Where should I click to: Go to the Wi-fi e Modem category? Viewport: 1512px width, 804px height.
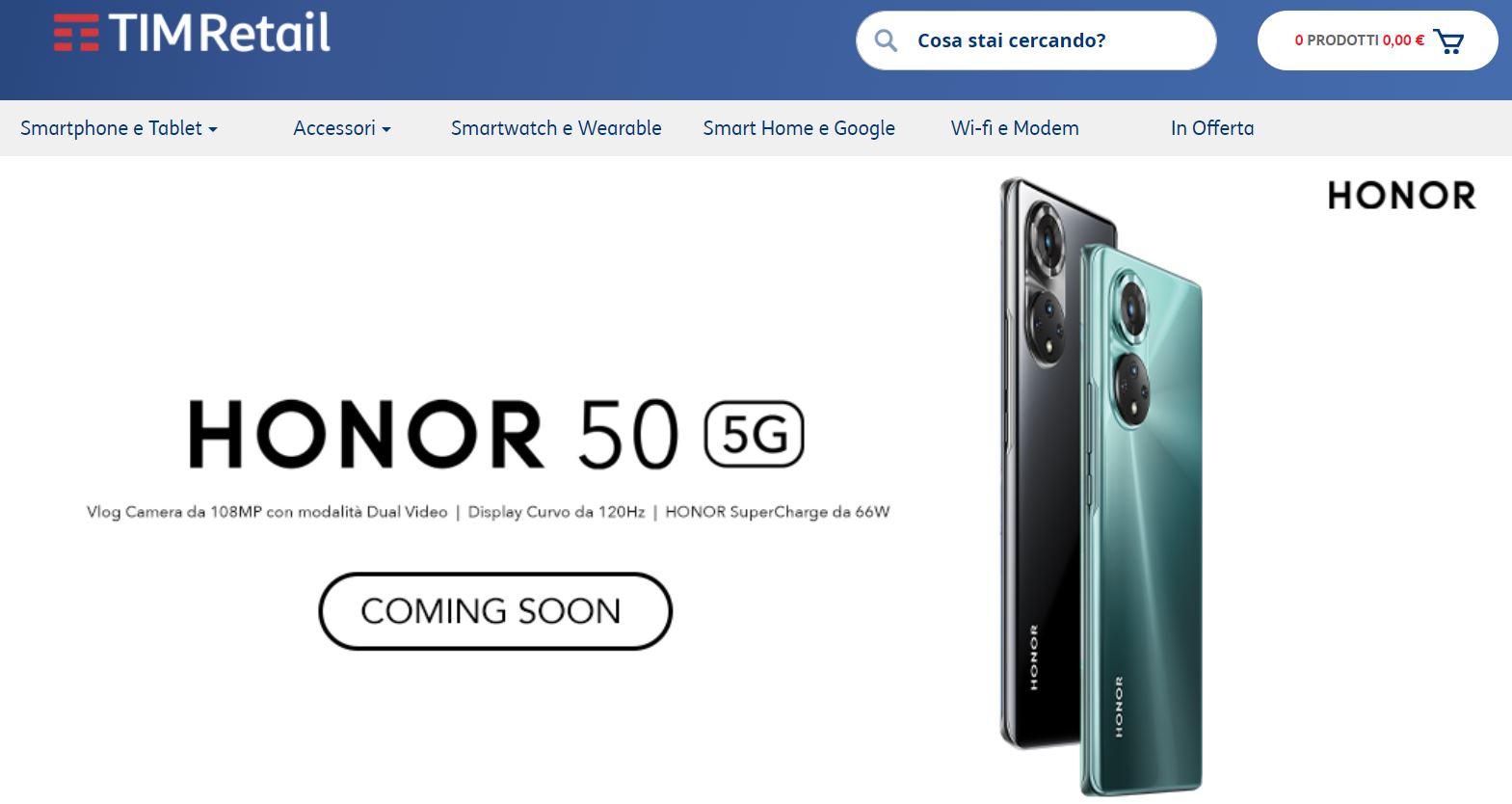click(1015, 128)
